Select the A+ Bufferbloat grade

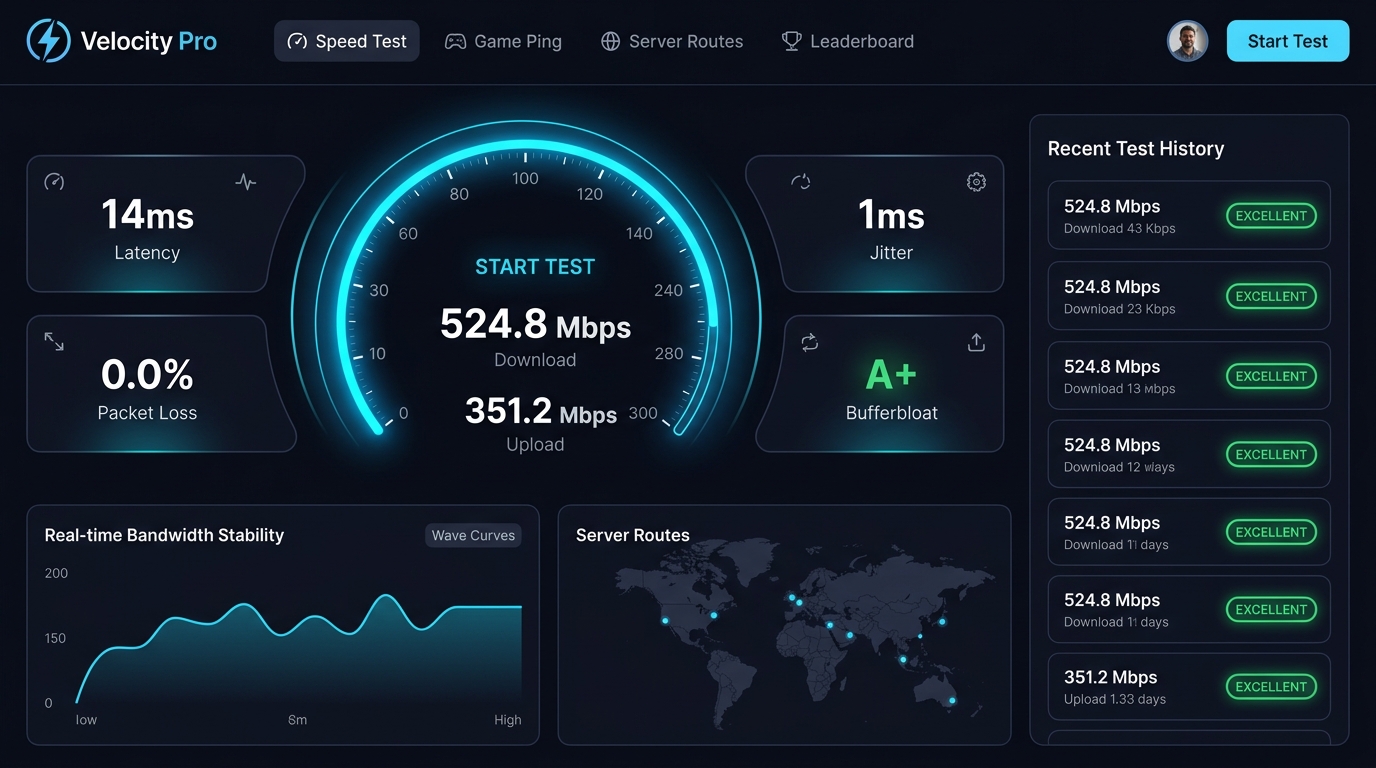click(891, 375)
